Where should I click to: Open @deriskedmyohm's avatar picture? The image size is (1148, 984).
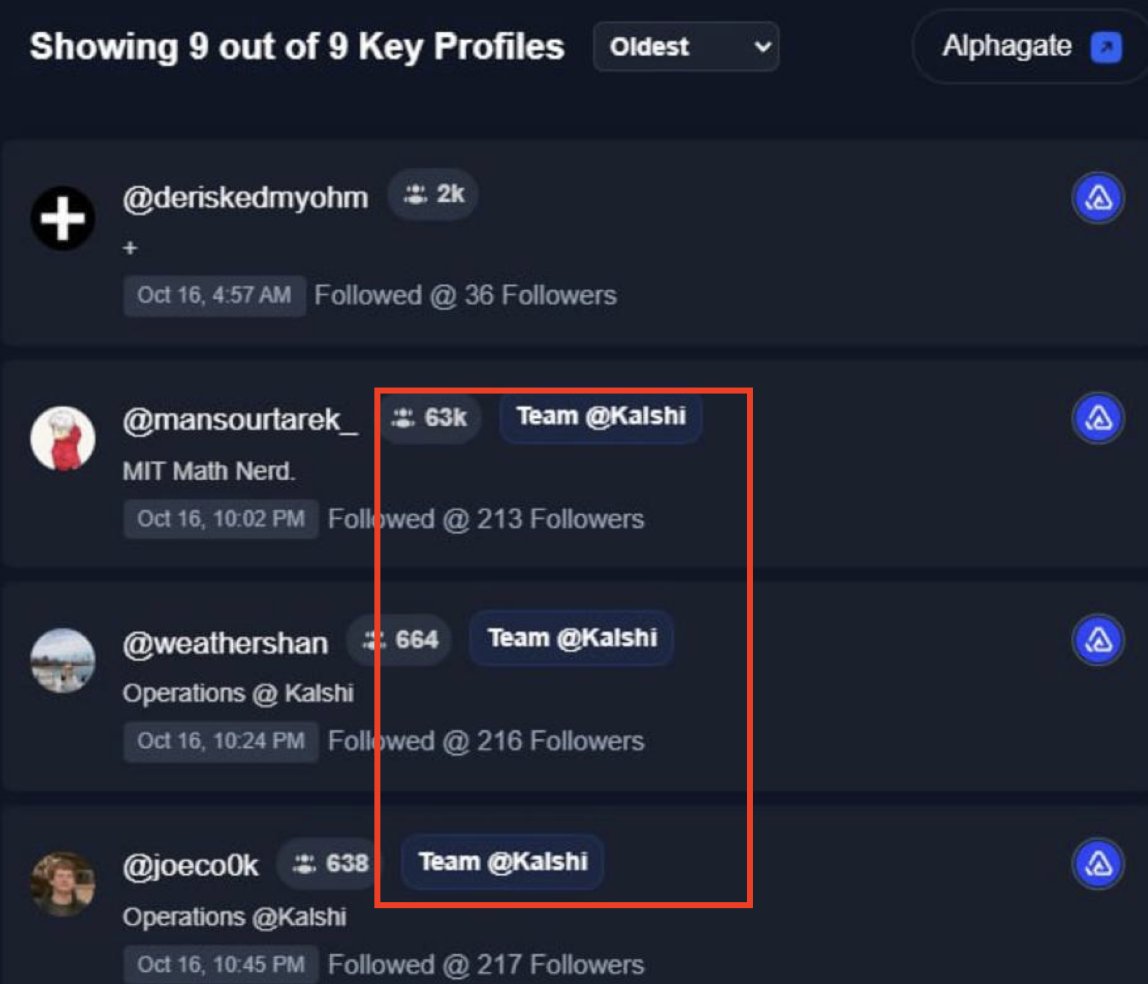point(62,217)
